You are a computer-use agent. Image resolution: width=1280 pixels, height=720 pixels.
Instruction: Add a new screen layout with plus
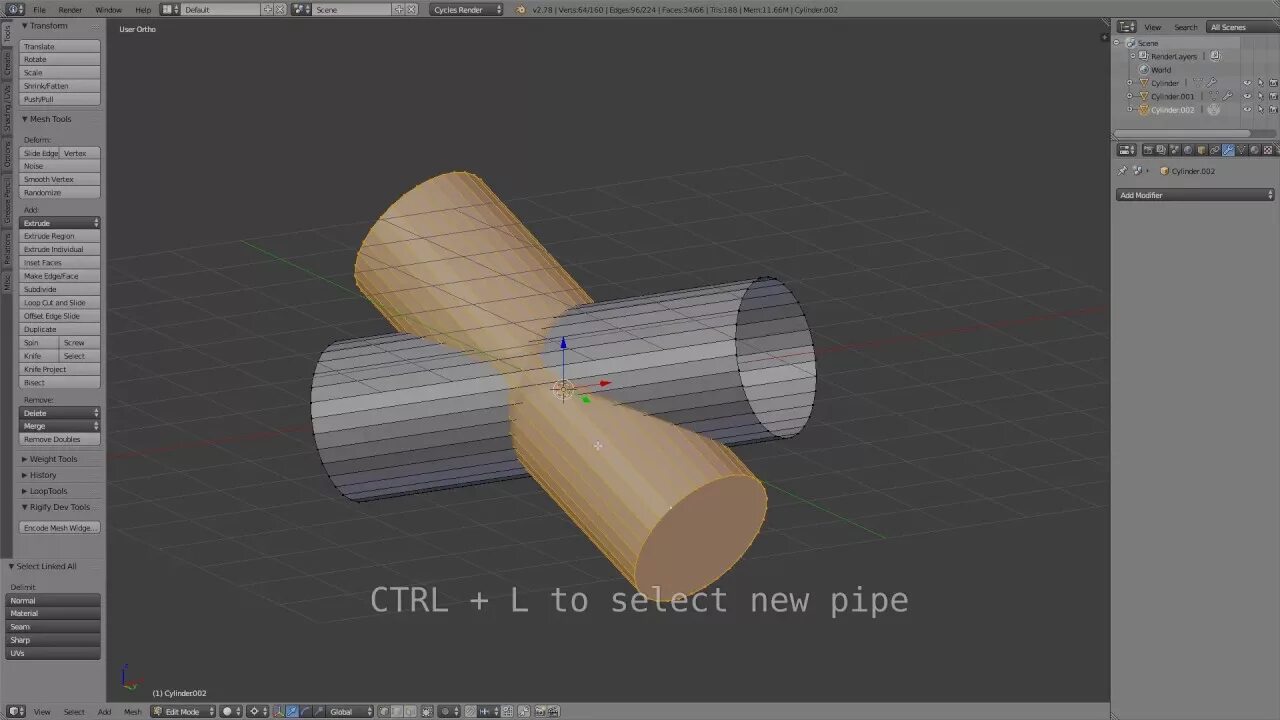(267, 9)
